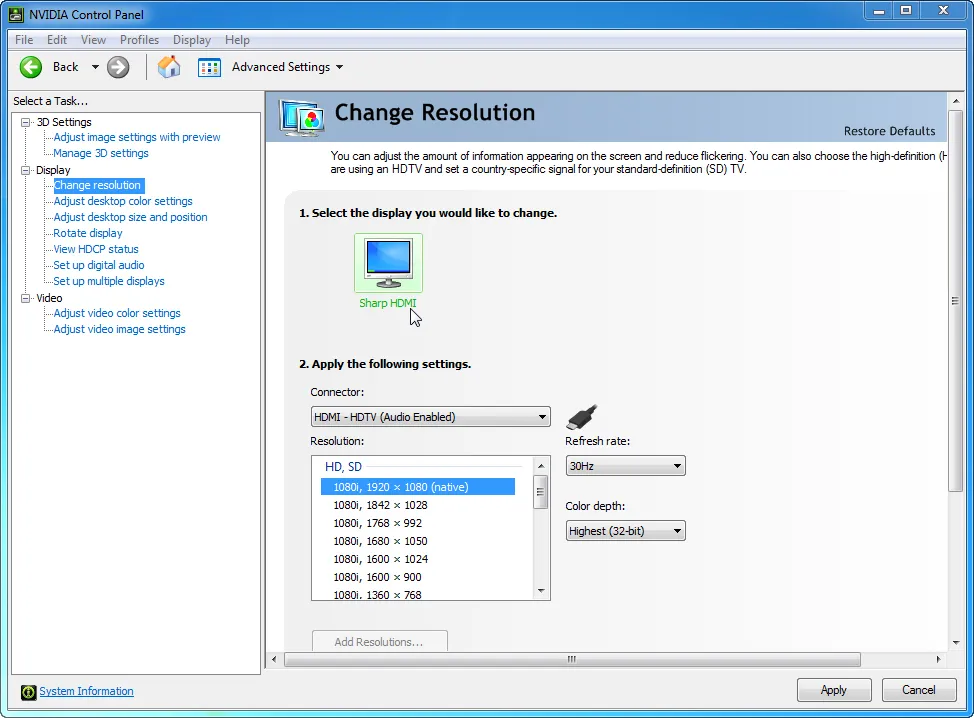
Task: Open the Refresh rate dropdown
Action: [x=625, y=466]
